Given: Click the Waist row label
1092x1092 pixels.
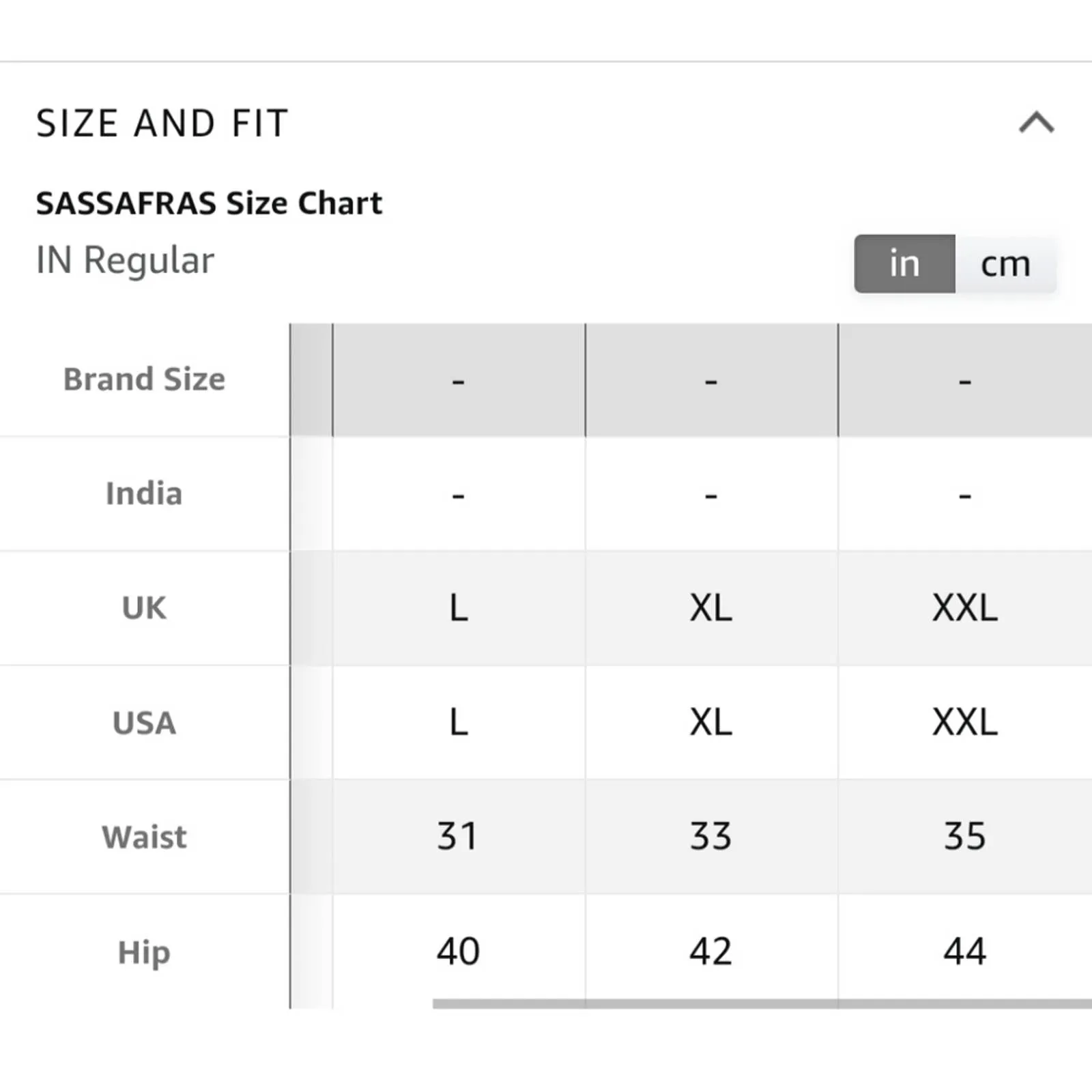Looking at the screenshot, I should 144,837.
